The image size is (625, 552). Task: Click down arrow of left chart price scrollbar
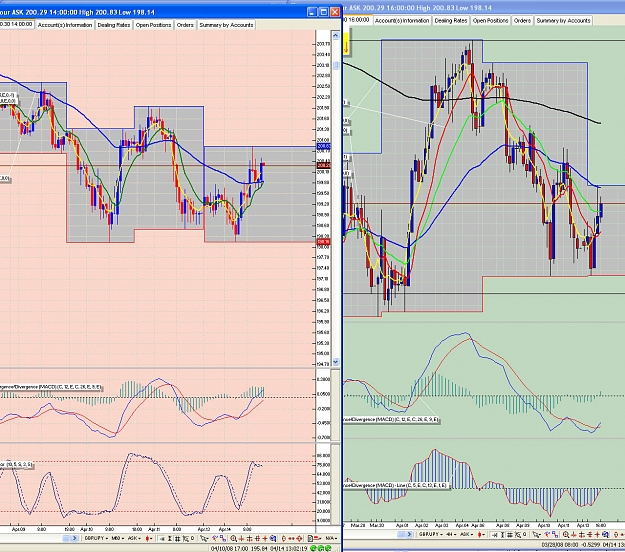(x=336, y=362)
